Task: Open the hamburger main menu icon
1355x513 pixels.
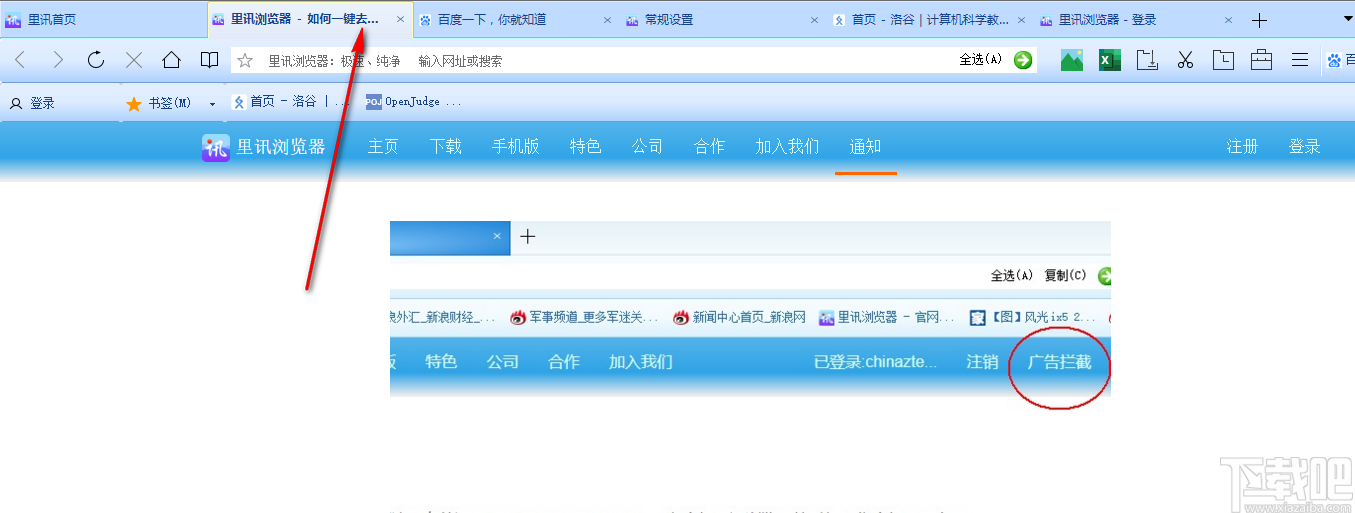Action: pos(1300,60)
